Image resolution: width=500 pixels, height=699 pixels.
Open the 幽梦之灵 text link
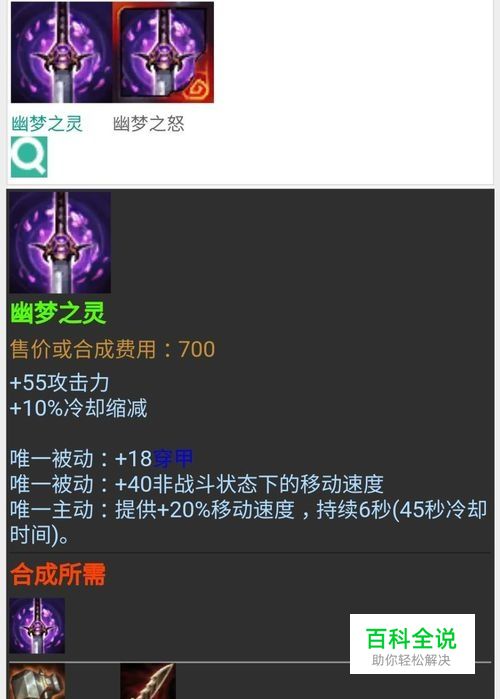point(47,123)
